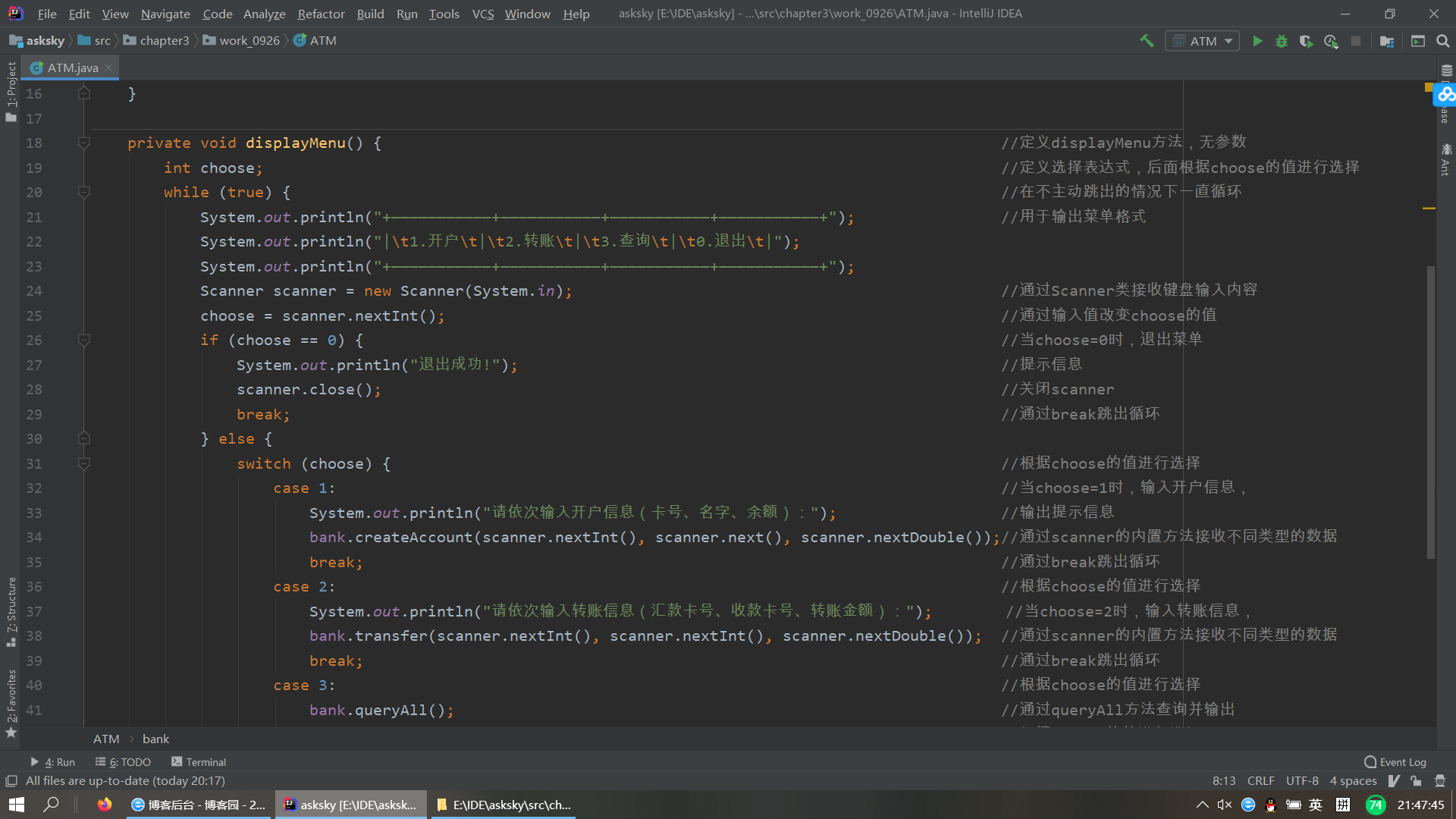Screen dimensions: 1456x819
Task: Open Project Structure icon in toolbar
Action: tap(1387, 41)
